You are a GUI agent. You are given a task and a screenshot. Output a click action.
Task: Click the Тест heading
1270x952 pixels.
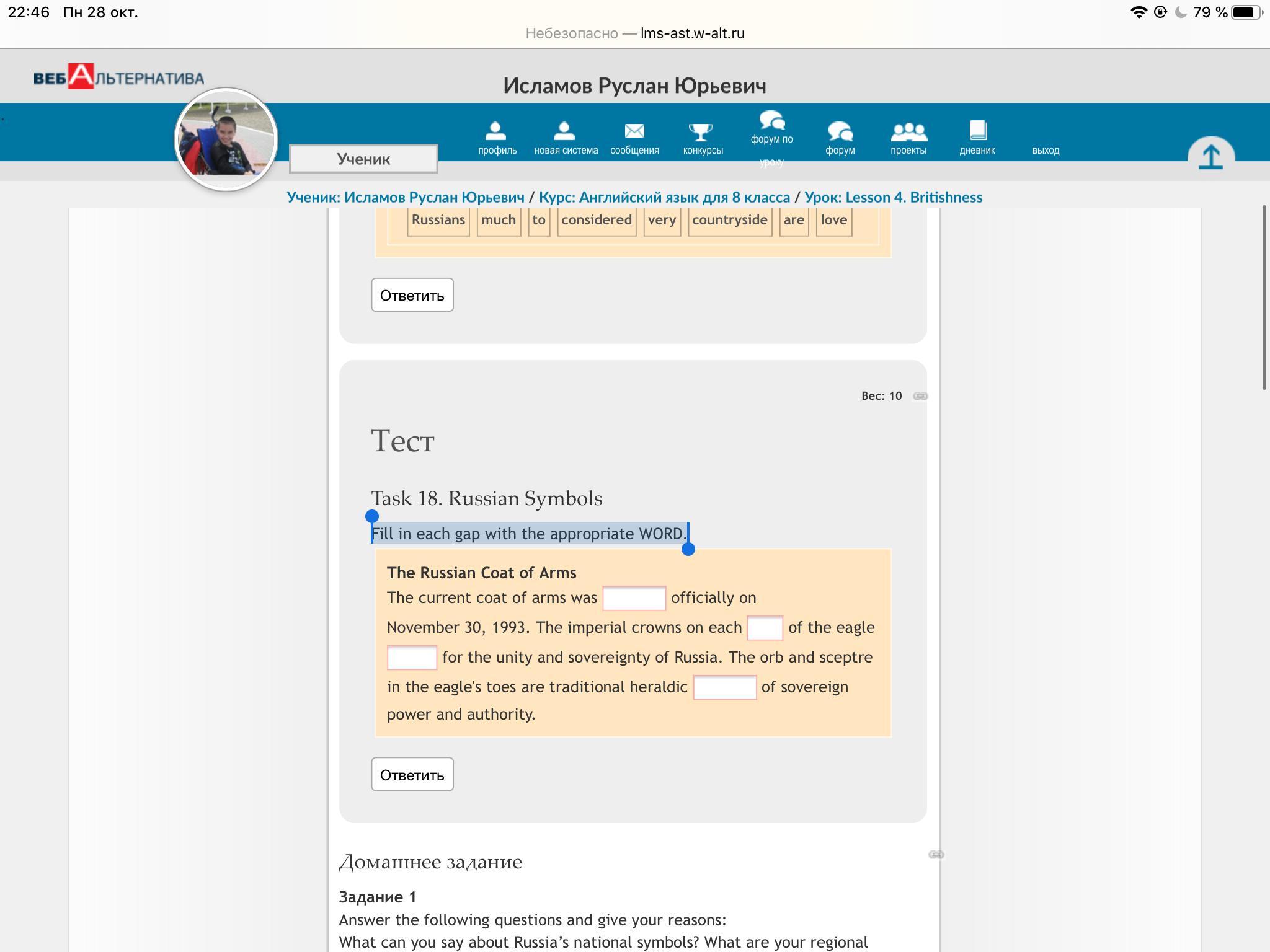coord(402,441)
